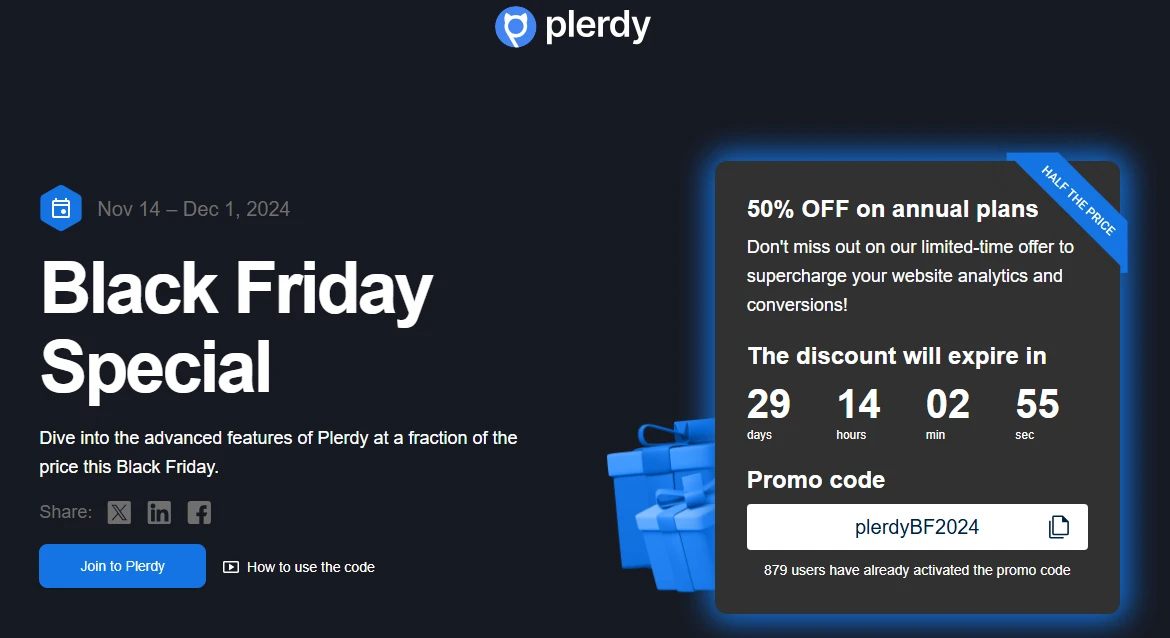Click the seconds countdown number

(x=1037, y=405)
